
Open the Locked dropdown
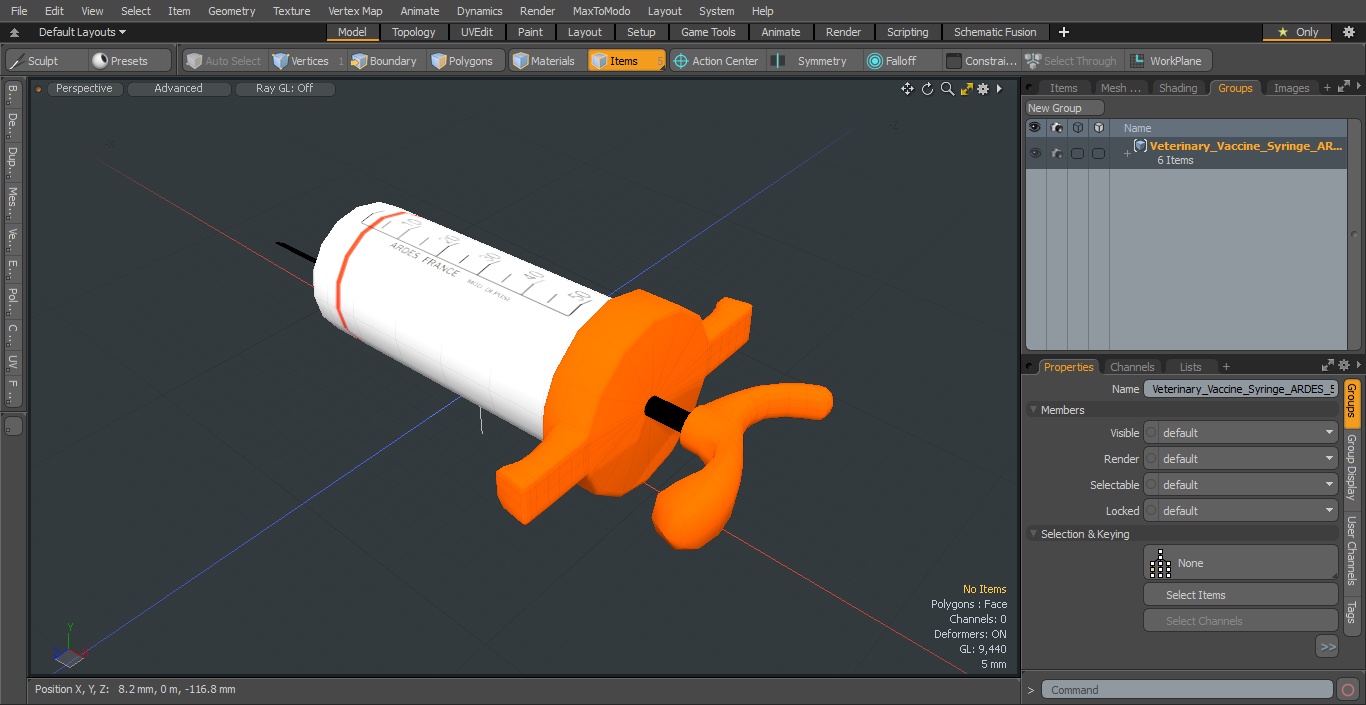point(1240,511)
